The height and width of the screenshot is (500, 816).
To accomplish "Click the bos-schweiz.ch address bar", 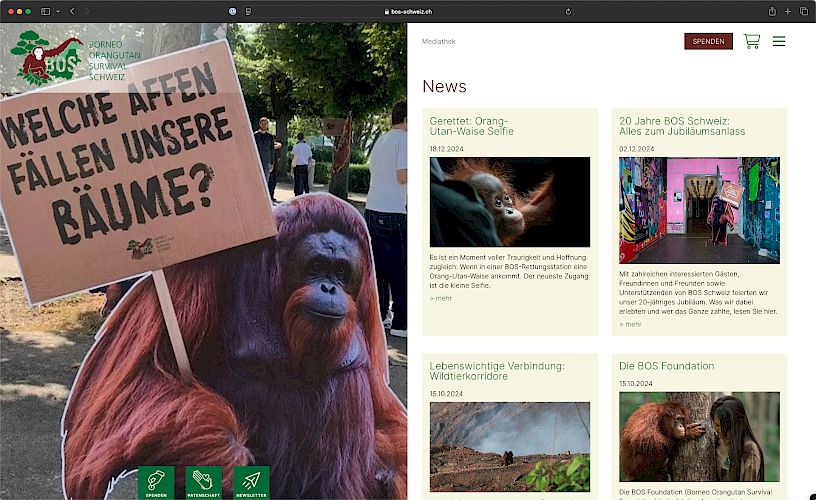I will 408,11.
